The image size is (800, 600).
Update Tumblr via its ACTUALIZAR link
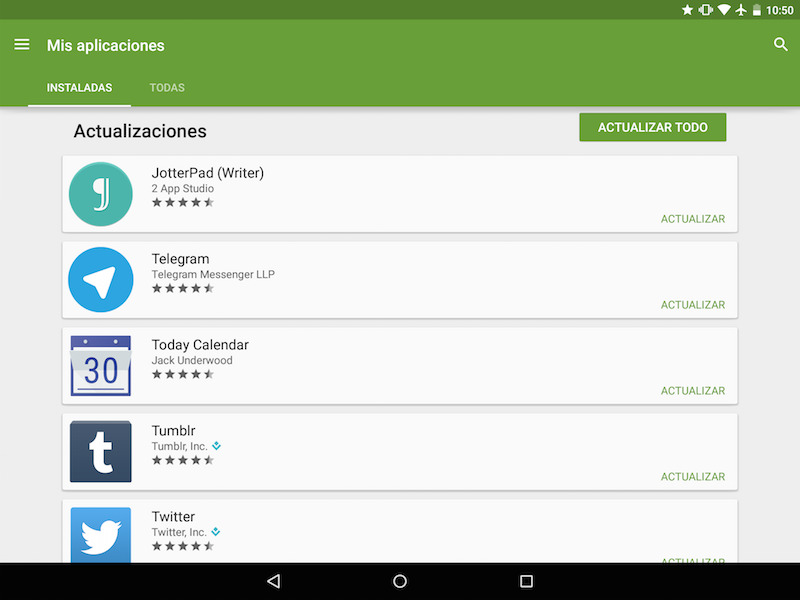(693, 477)
